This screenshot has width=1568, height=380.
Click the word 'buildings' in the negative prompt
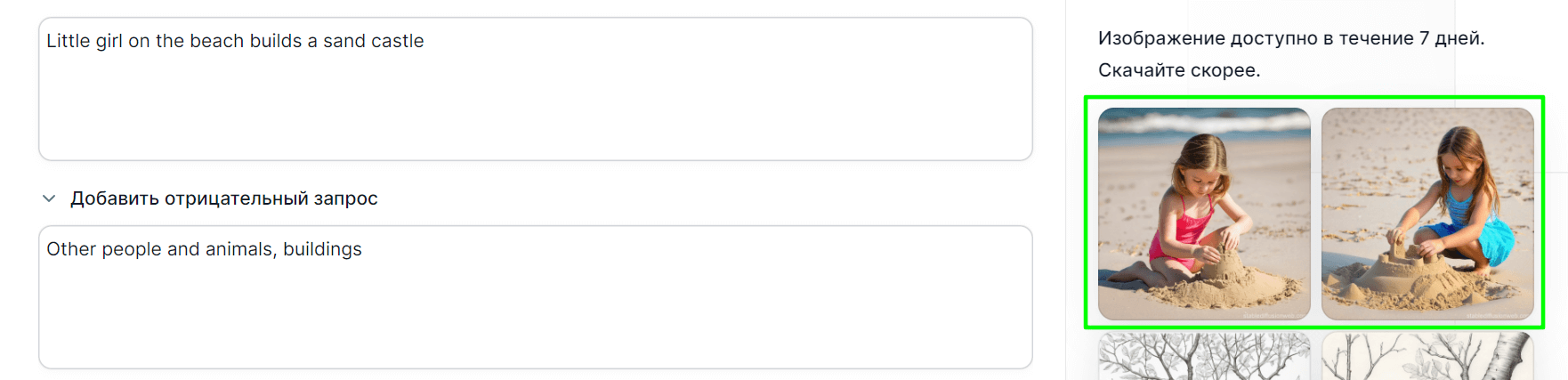point(322,249)
